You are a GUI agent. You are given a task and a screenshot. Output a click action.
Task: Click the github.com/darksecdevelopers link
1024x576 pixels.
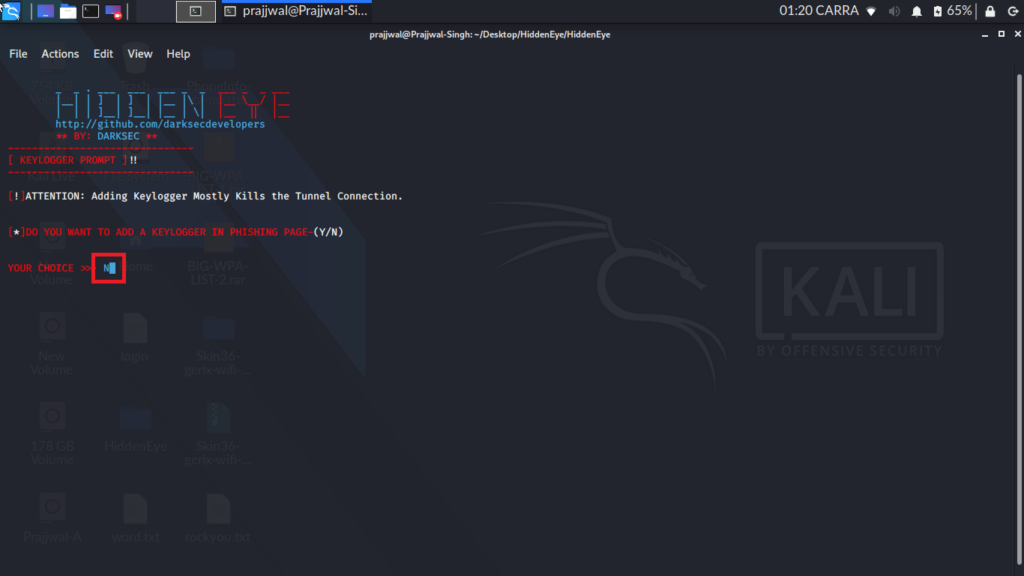tap(160, 124)
